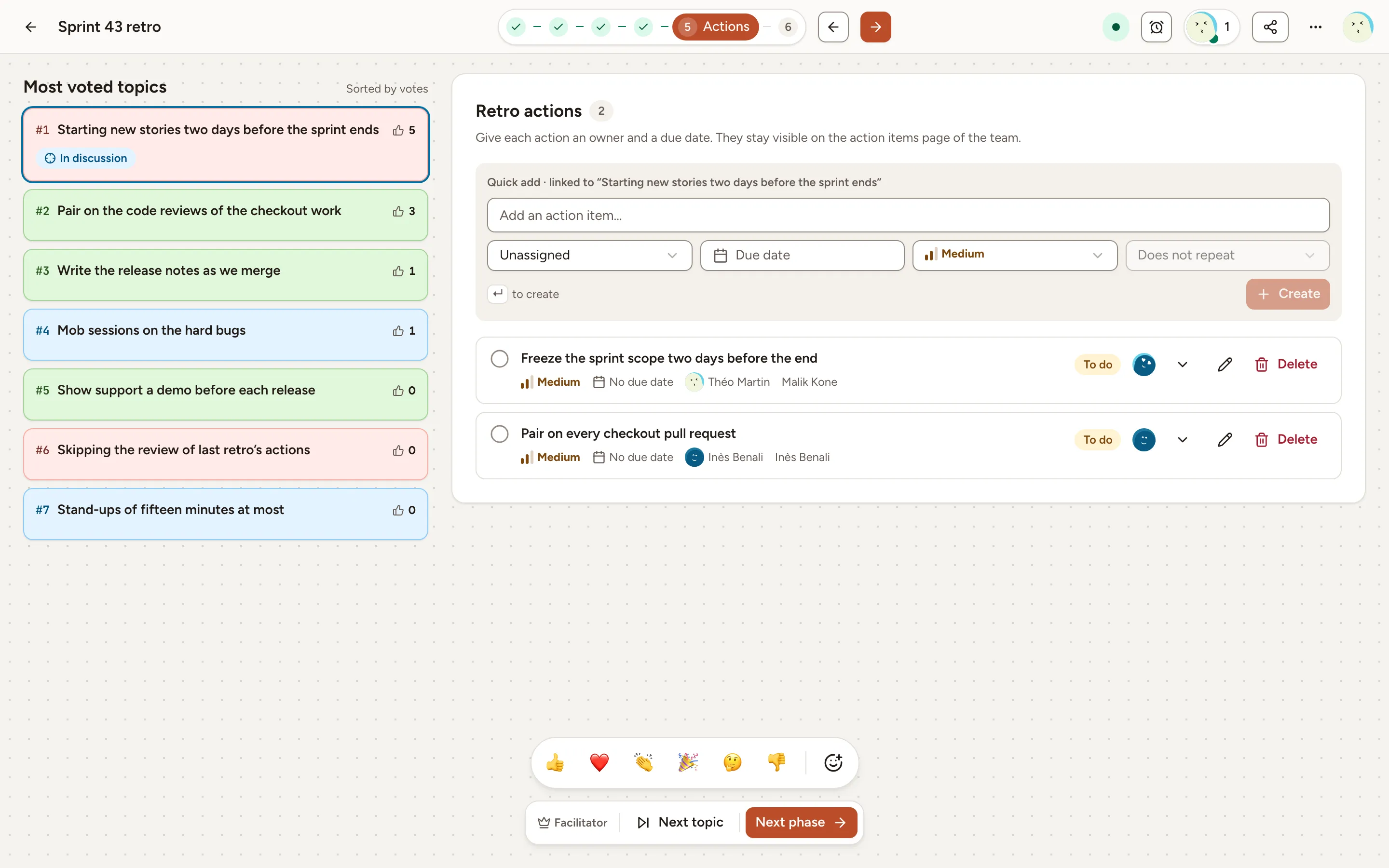Image resolution: width=1389 pixels, height=868 pixels.
Task: Toggle Facilitator mode in bottom bar
Action: 572,823
